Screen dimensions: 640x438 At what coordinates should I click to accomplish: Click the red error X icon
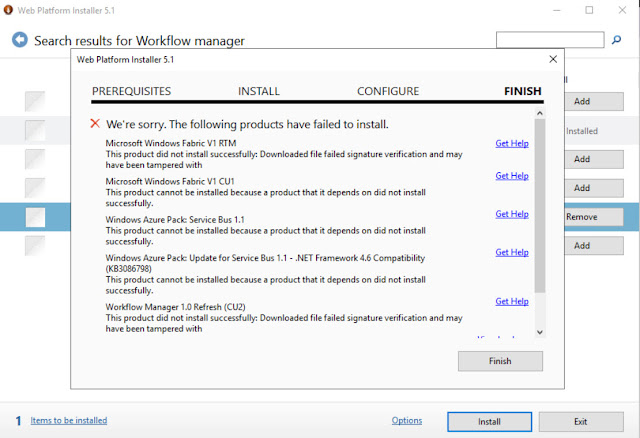95,124
